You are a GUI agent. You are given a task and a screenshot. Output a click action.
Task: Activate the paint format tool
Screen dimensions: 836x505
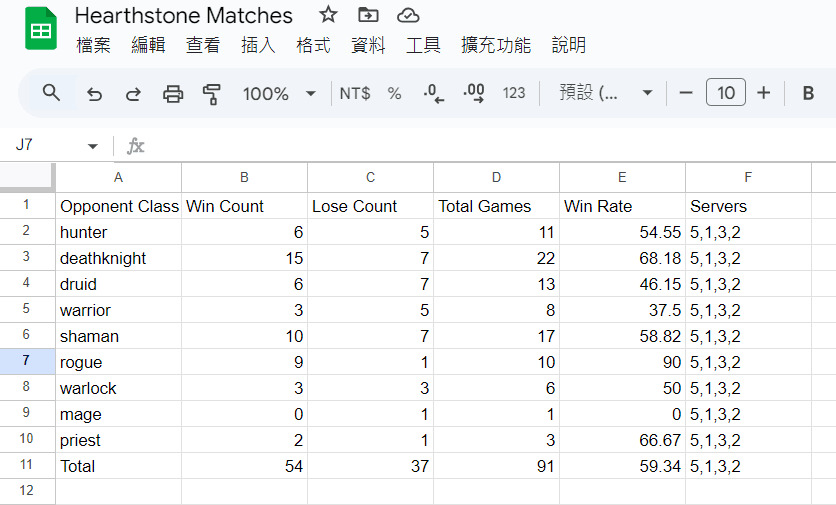pos(212,94)
